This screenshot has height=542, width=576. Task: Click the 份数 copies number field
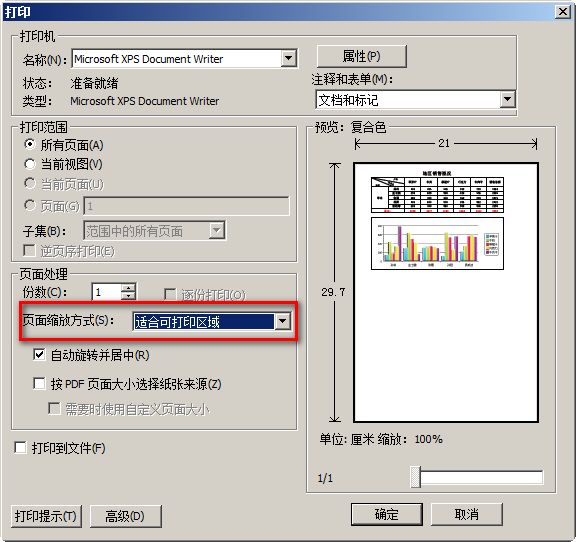point(107,292)
